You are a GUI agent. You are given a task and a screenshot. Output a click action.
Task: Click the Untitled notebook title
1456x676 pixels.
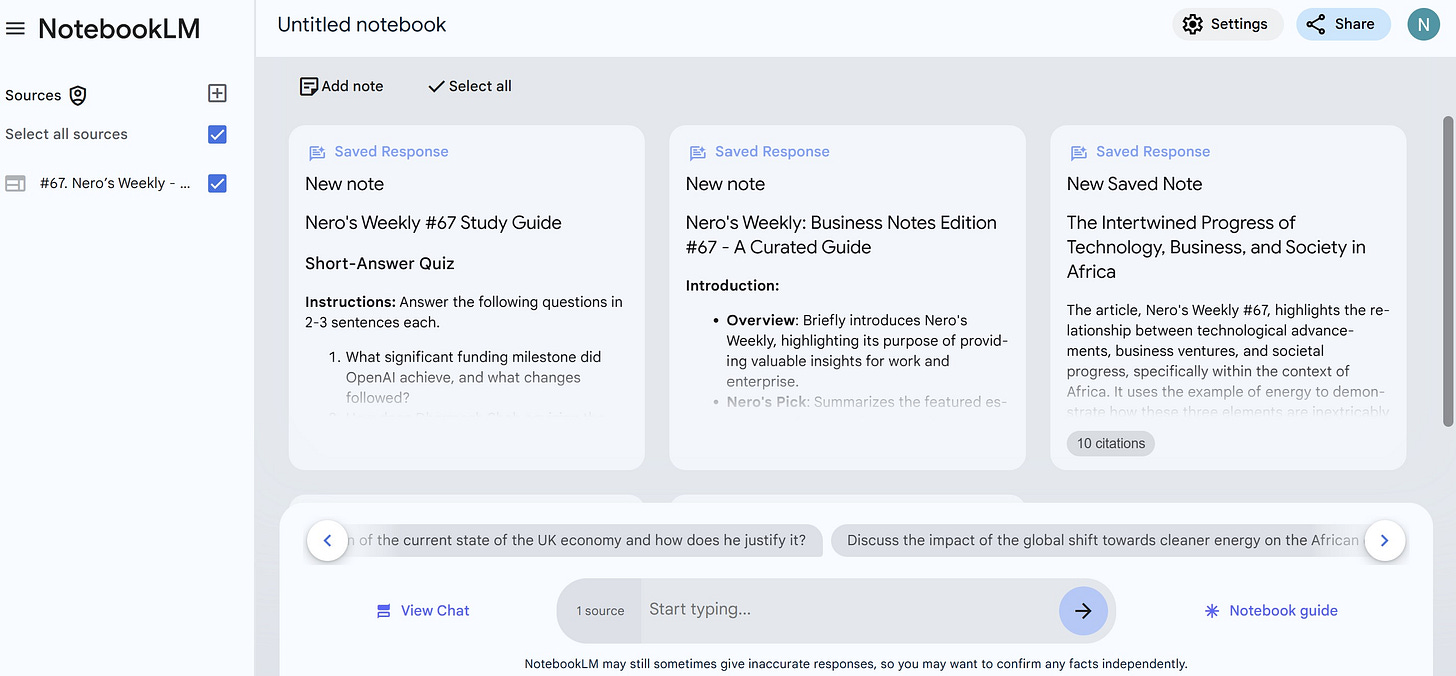[362, 24]
